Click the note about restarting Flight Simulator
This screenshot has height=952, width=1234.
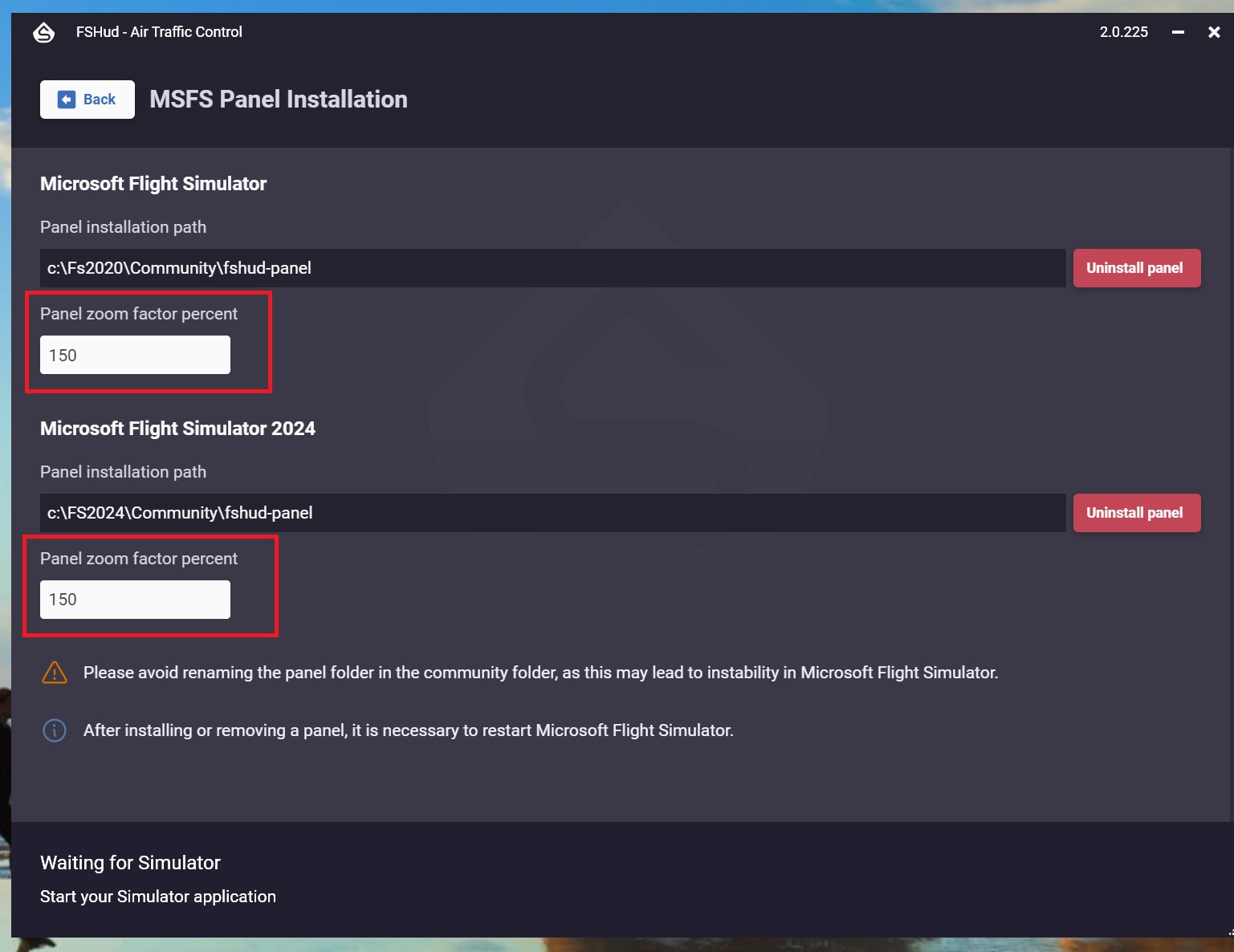coord(409,730)
